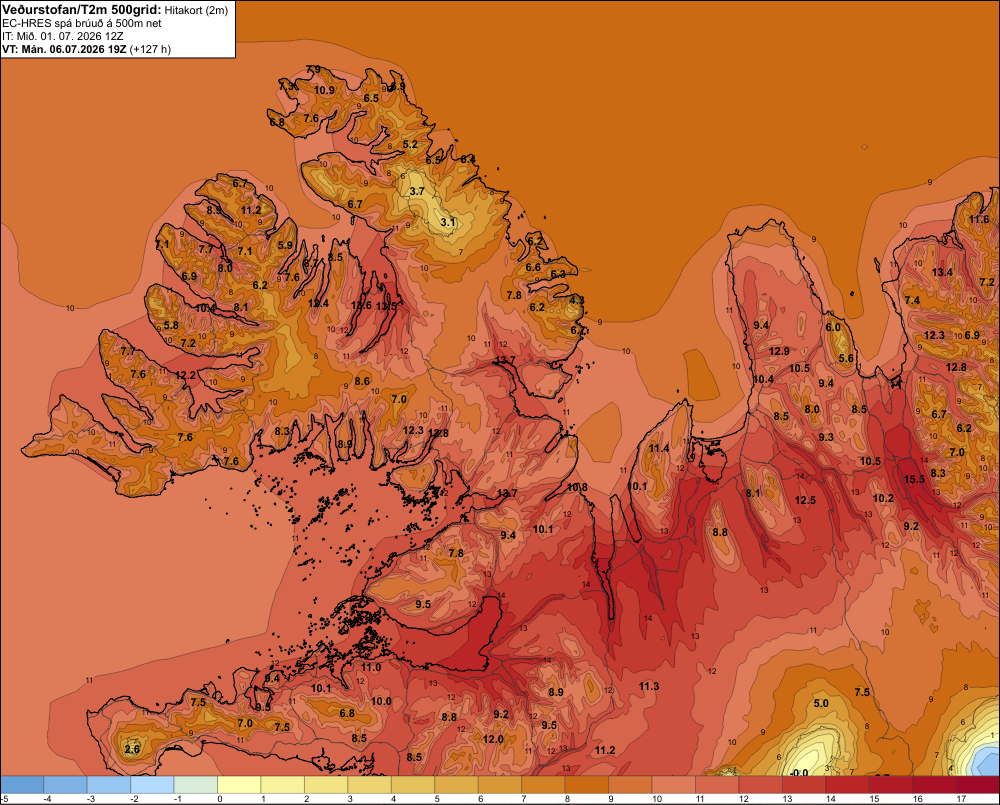Select legend swatch between -1 and 0
Screen dimensions: 1000x805
tap(196, 785)
